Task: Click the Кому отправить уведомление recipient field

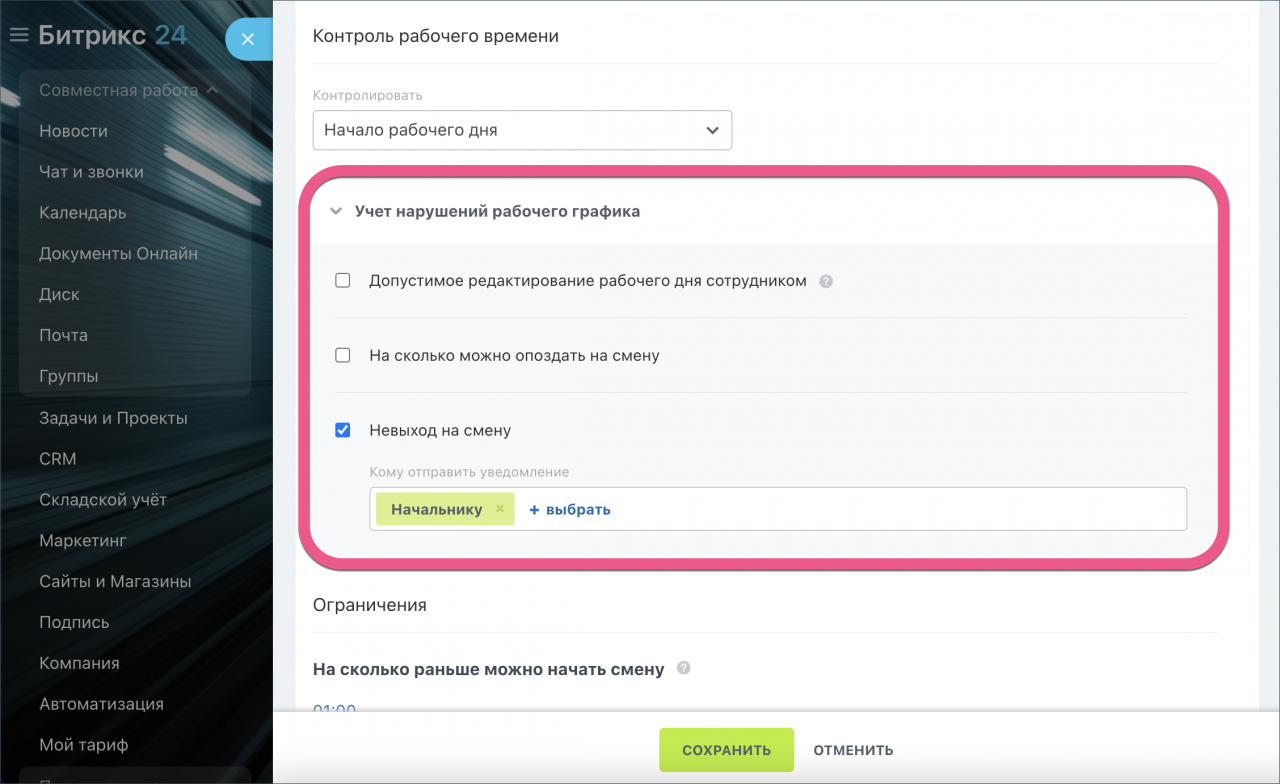Action: click(x=778, y=509)
